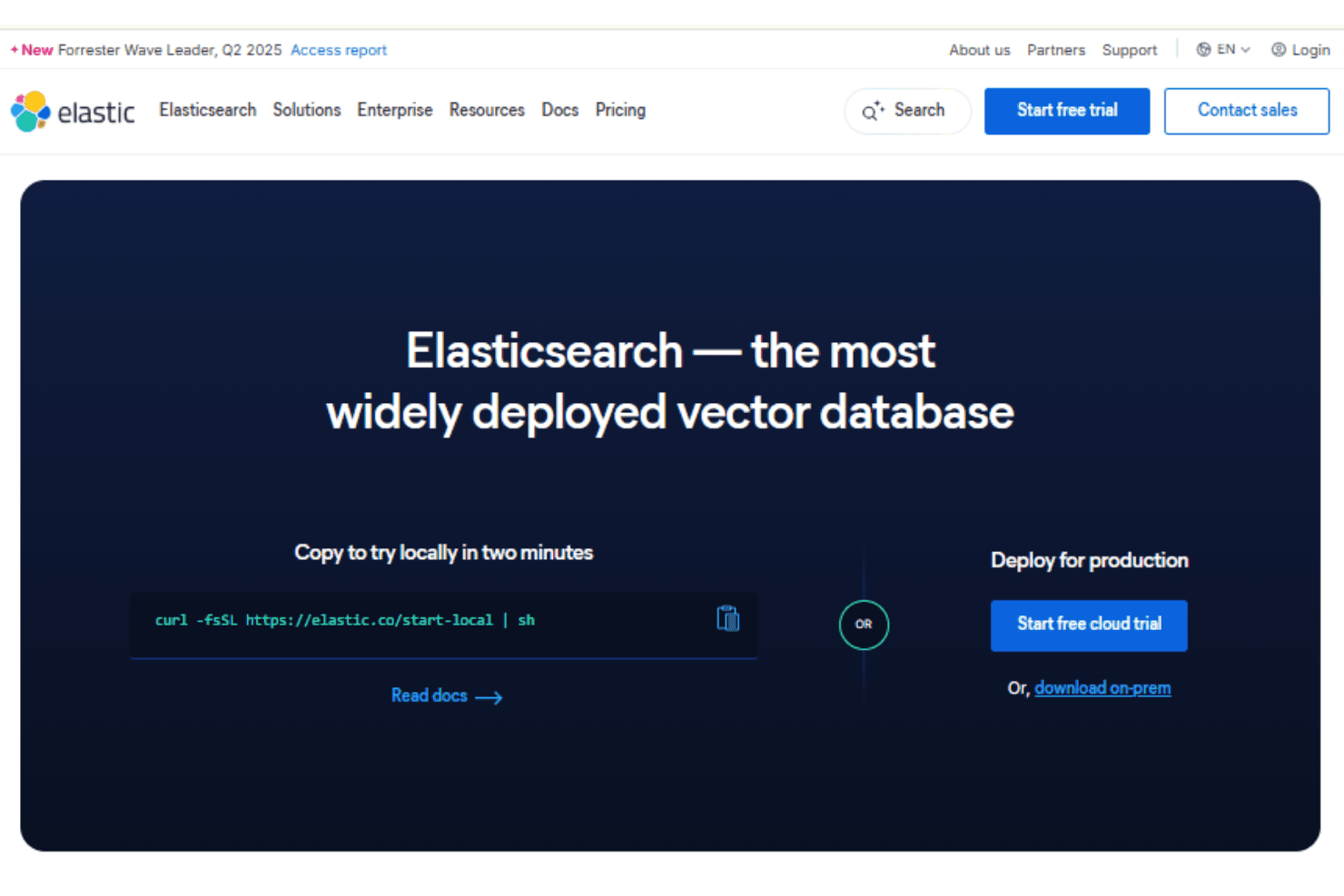
Task: Click the globe language icon
Action: click(x=1203, y=49)
